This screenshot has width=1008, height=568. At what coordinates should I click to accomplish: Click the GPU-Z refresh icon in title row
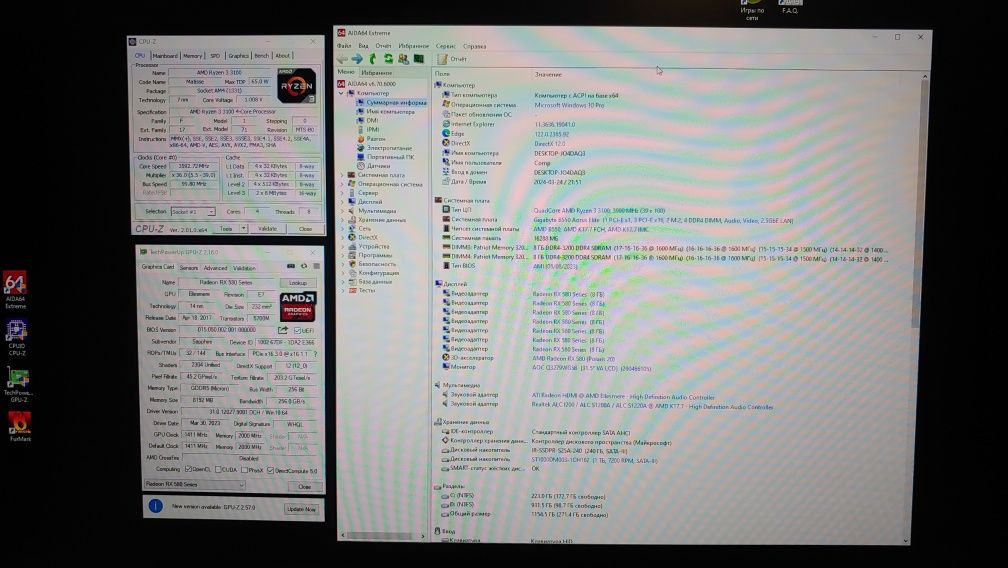303,266
